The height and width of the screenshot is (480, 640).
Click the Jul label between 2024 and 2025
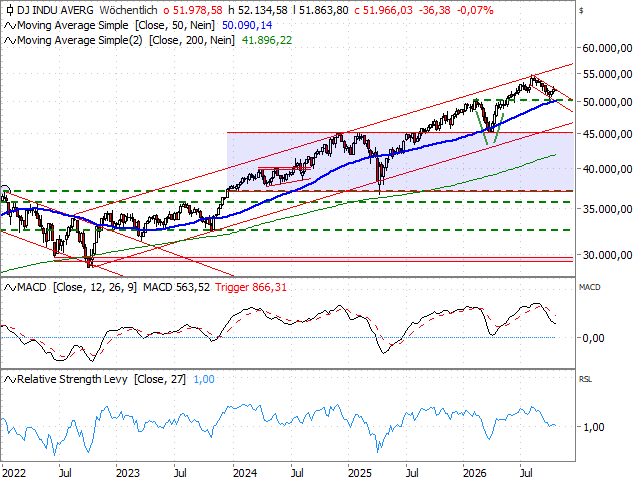pos(297,473)
